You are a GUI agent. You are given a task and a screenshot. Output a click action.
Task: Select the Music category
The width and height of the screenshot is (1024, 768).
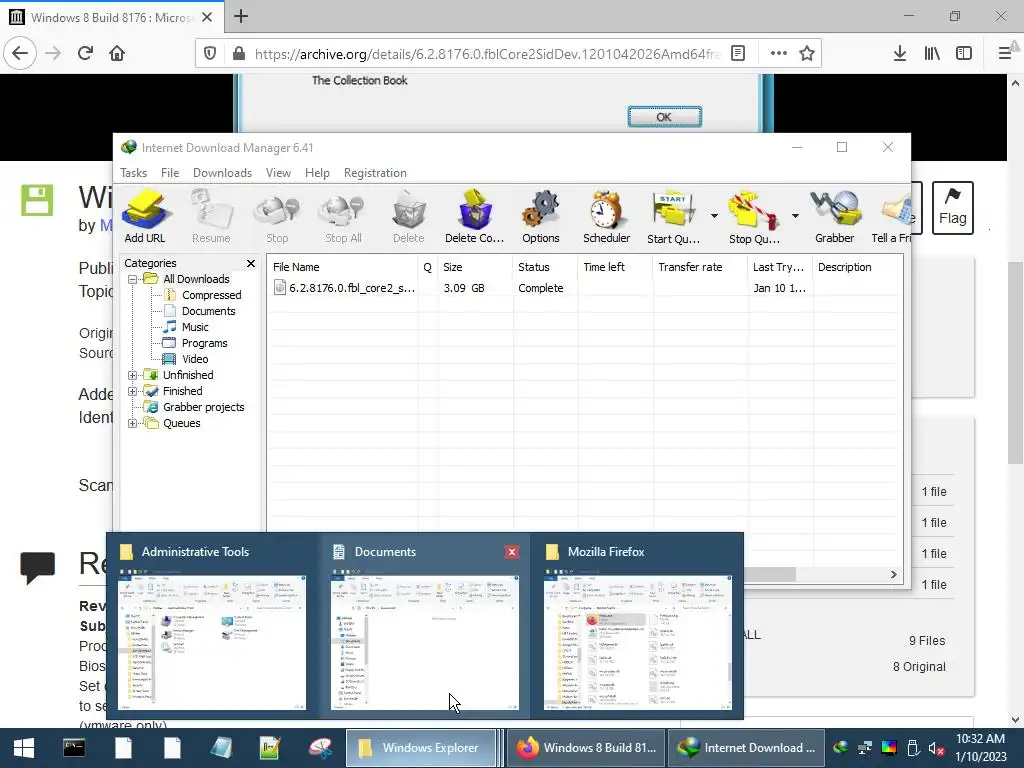195,327
